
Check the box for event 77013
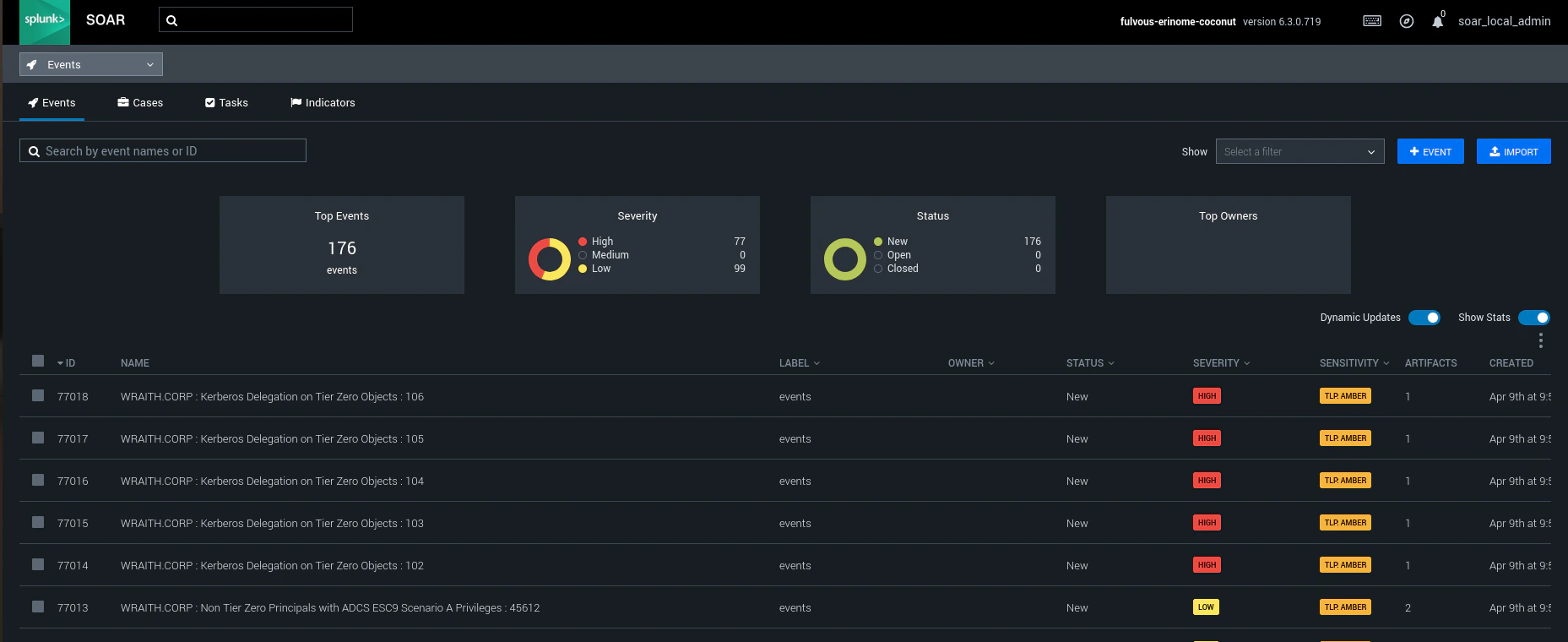[x=38, y=607]
